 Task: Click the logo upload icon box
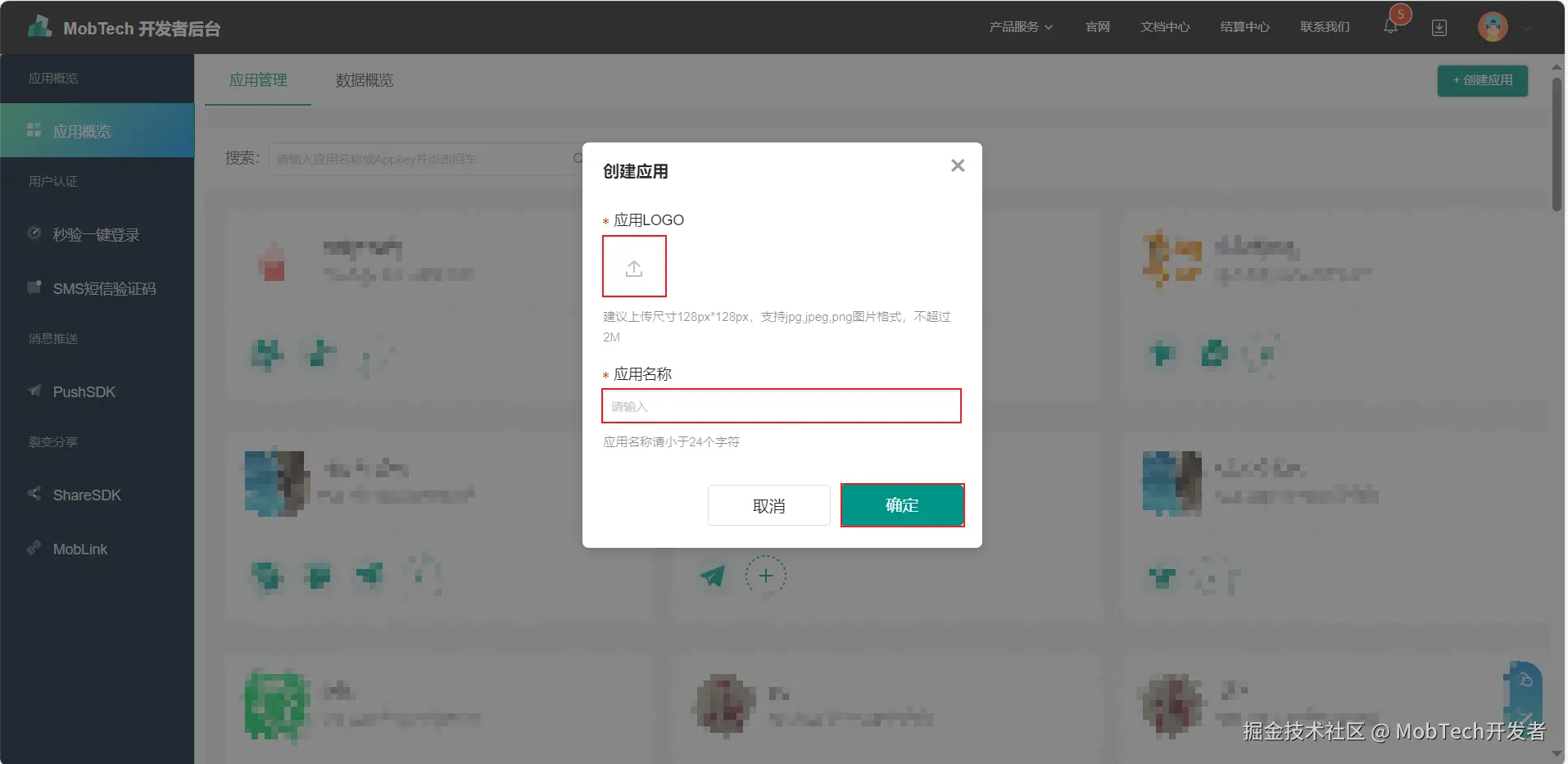coord(634,266)
